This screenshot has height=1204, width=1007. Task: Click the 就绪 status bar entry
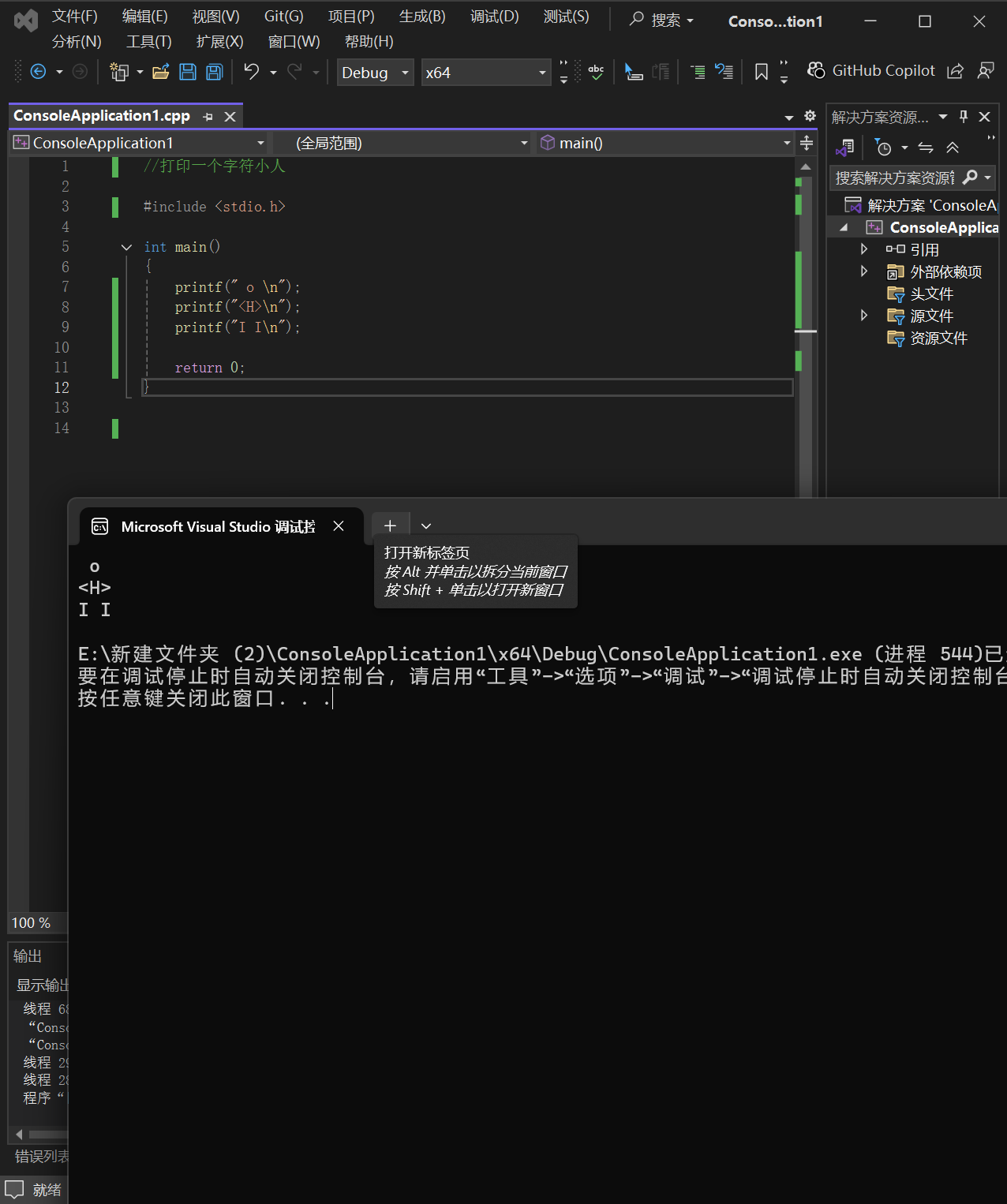click(x=47, y=1190)
